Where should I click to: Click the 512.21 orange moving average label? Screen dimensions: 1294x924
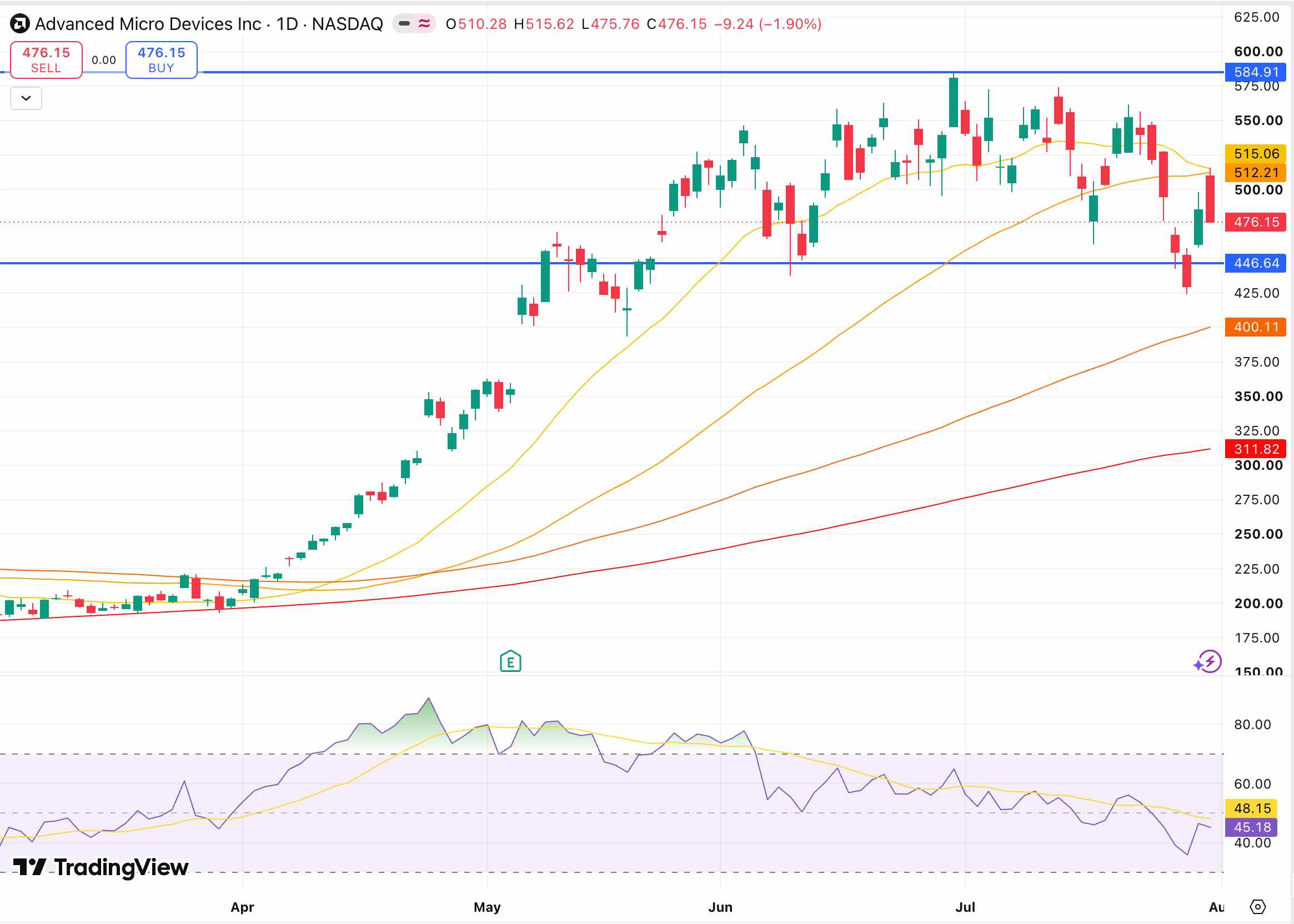pyautogui.click(x=1255, y=172)
